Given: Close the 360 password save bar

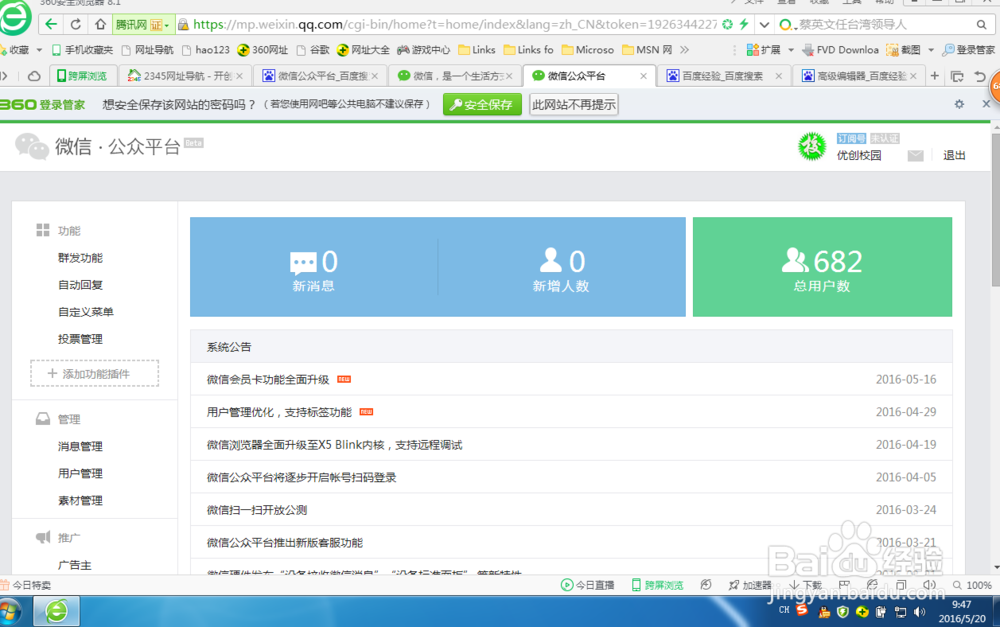Looking at the screenshot, I should (986, 103).
